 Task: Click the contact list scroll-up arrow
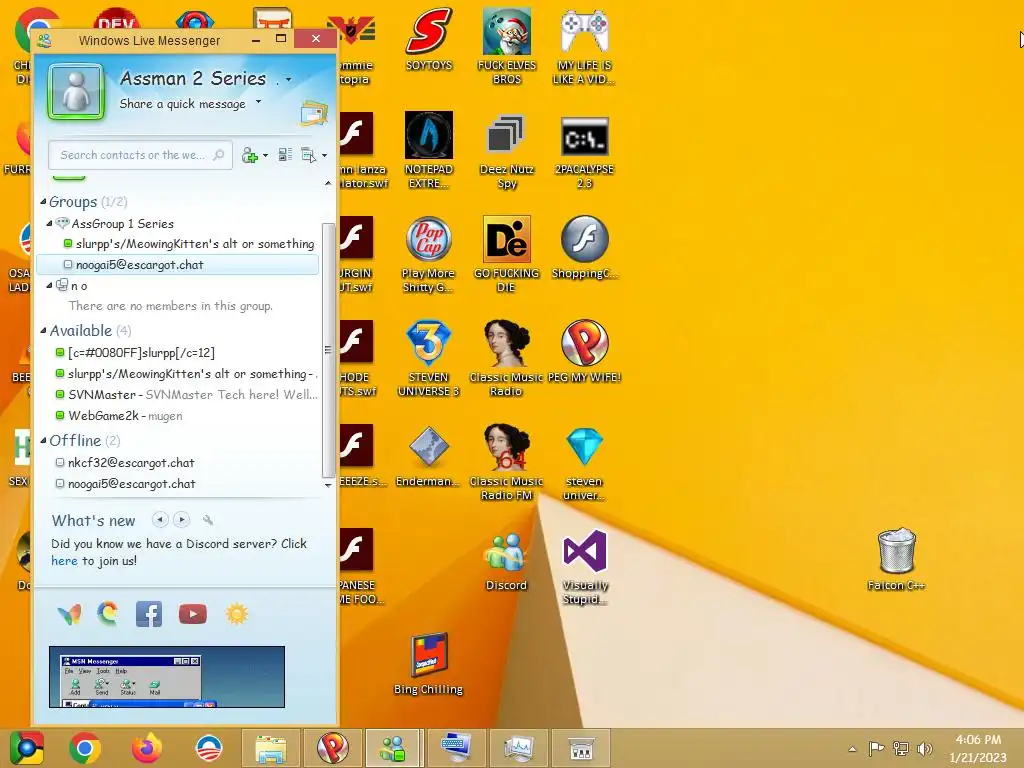pyautogui.click(x=328, y=184)
